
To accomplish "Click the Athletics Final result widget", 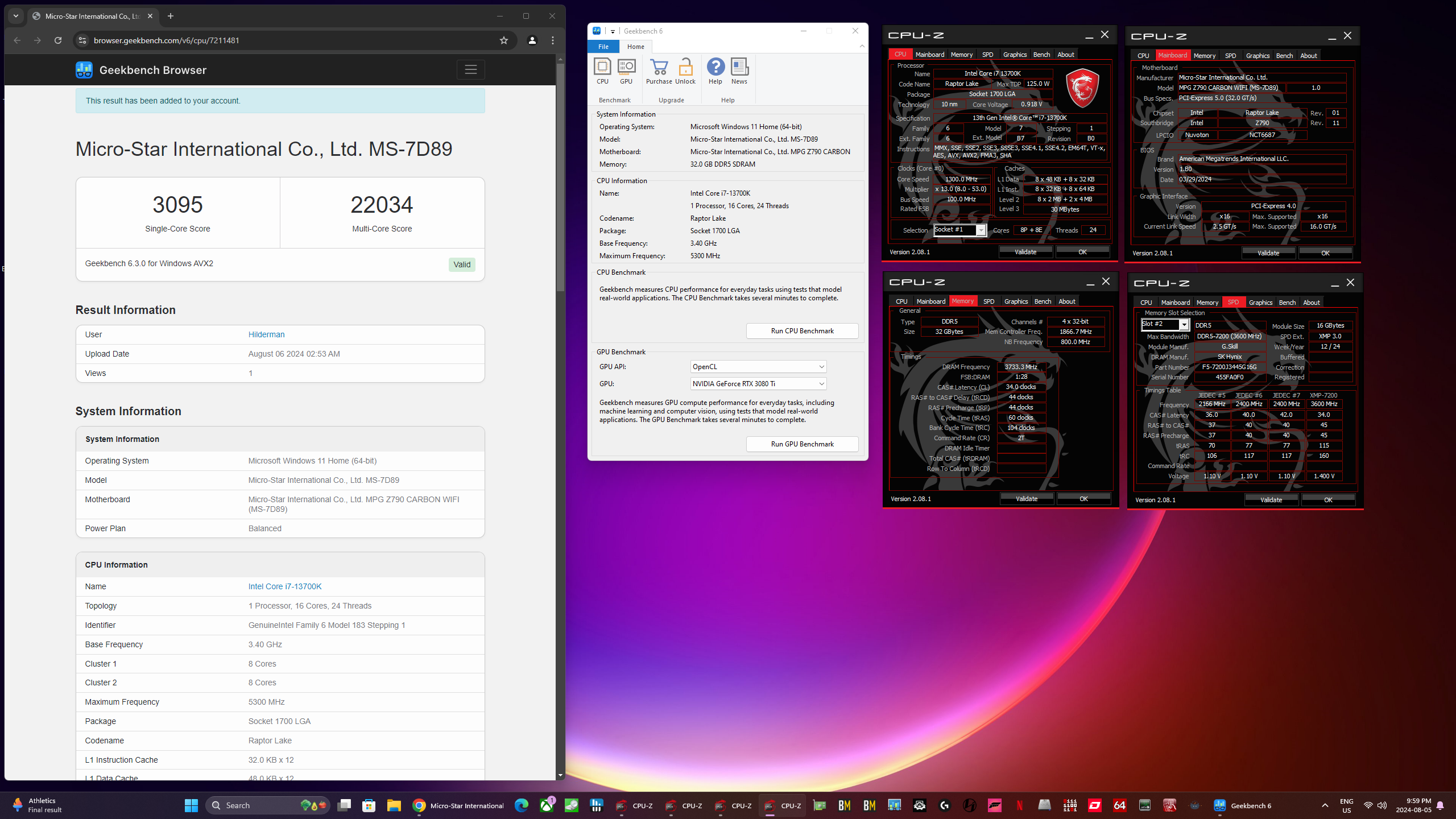I will pyautogui.click(x=38, y=805).
